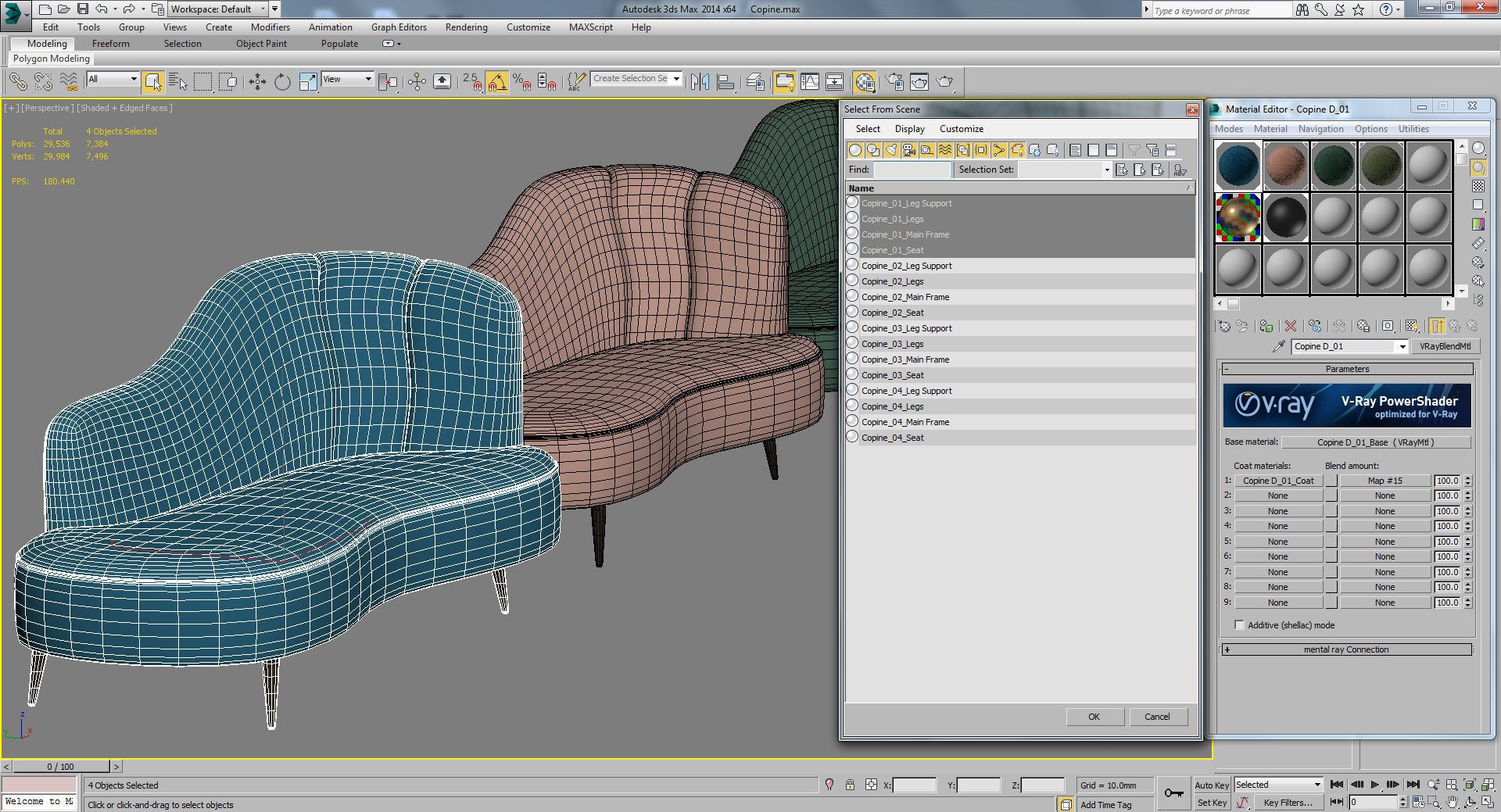Click the Map #15 blend amount button

[1385, 481]
